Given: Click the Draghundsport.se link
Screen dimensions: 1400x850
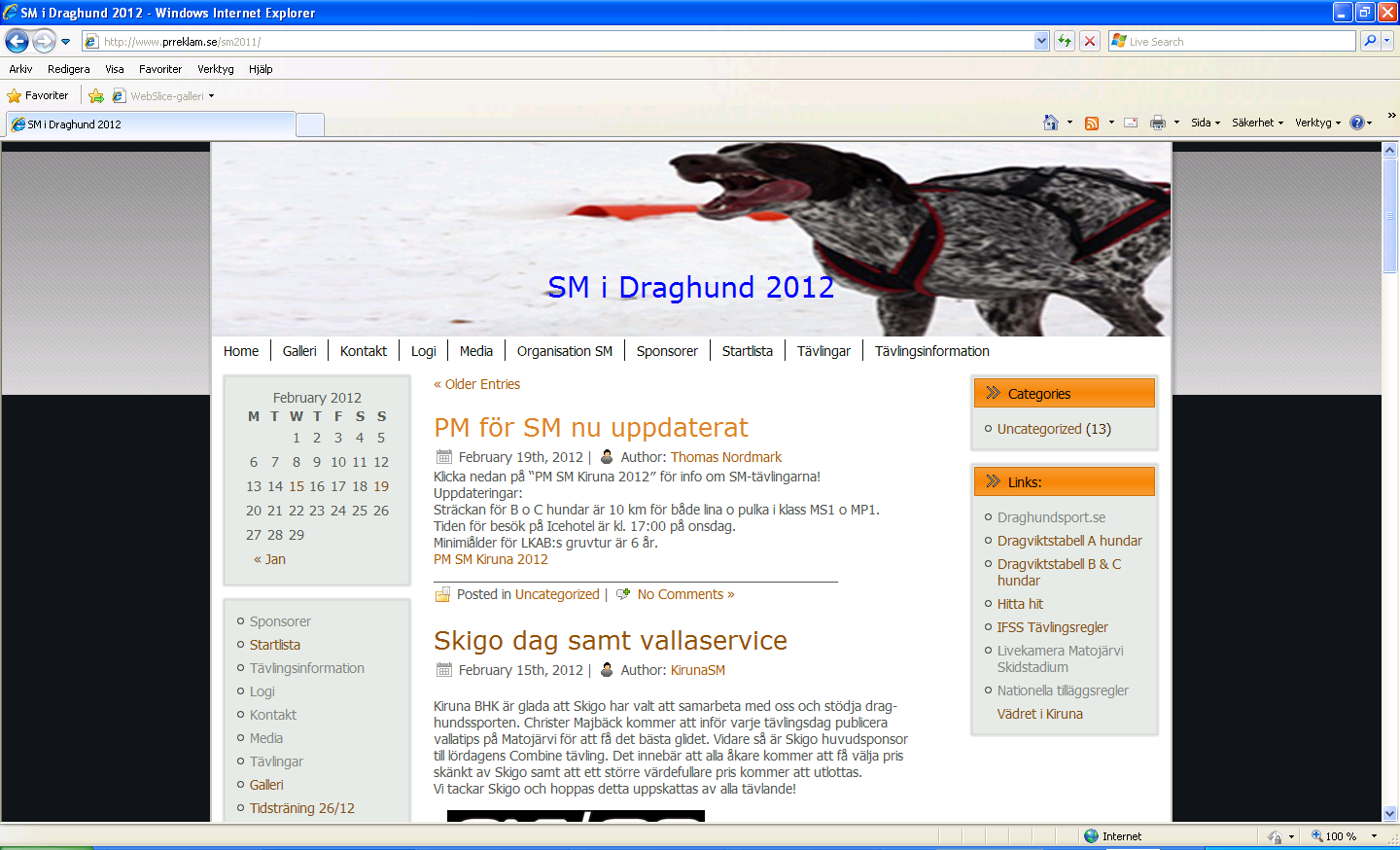Looking at the screenshot, I should 1051,517.
